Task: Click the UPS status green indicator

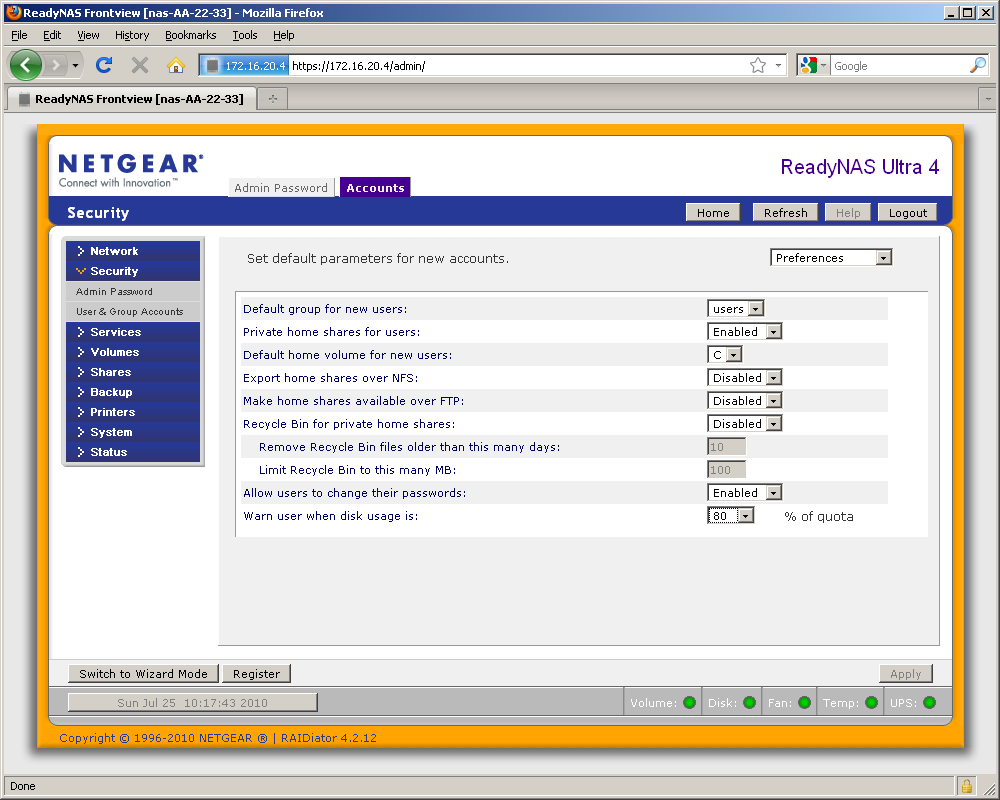Action: point(929,702)
